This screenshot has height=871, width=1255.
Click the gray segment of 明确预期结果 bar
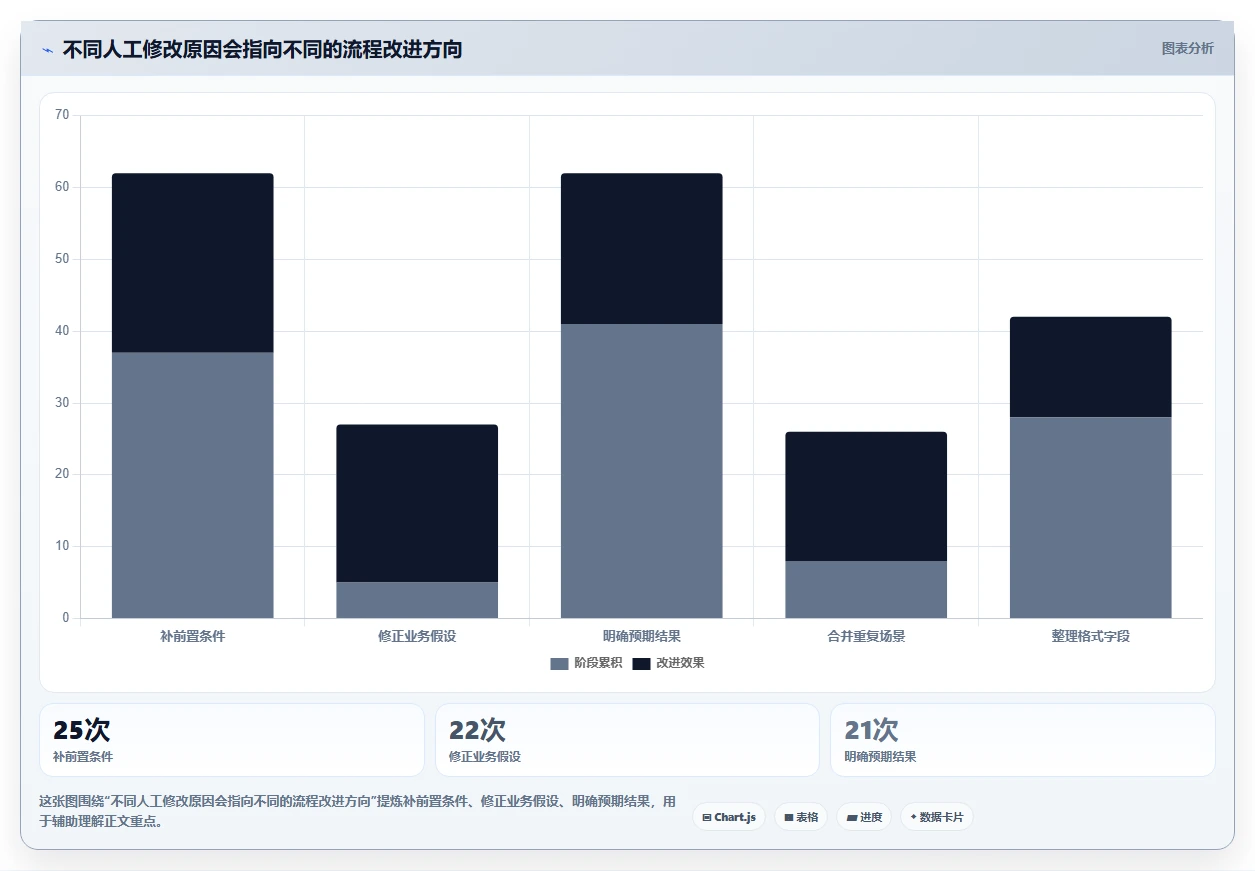pos(641,471)
